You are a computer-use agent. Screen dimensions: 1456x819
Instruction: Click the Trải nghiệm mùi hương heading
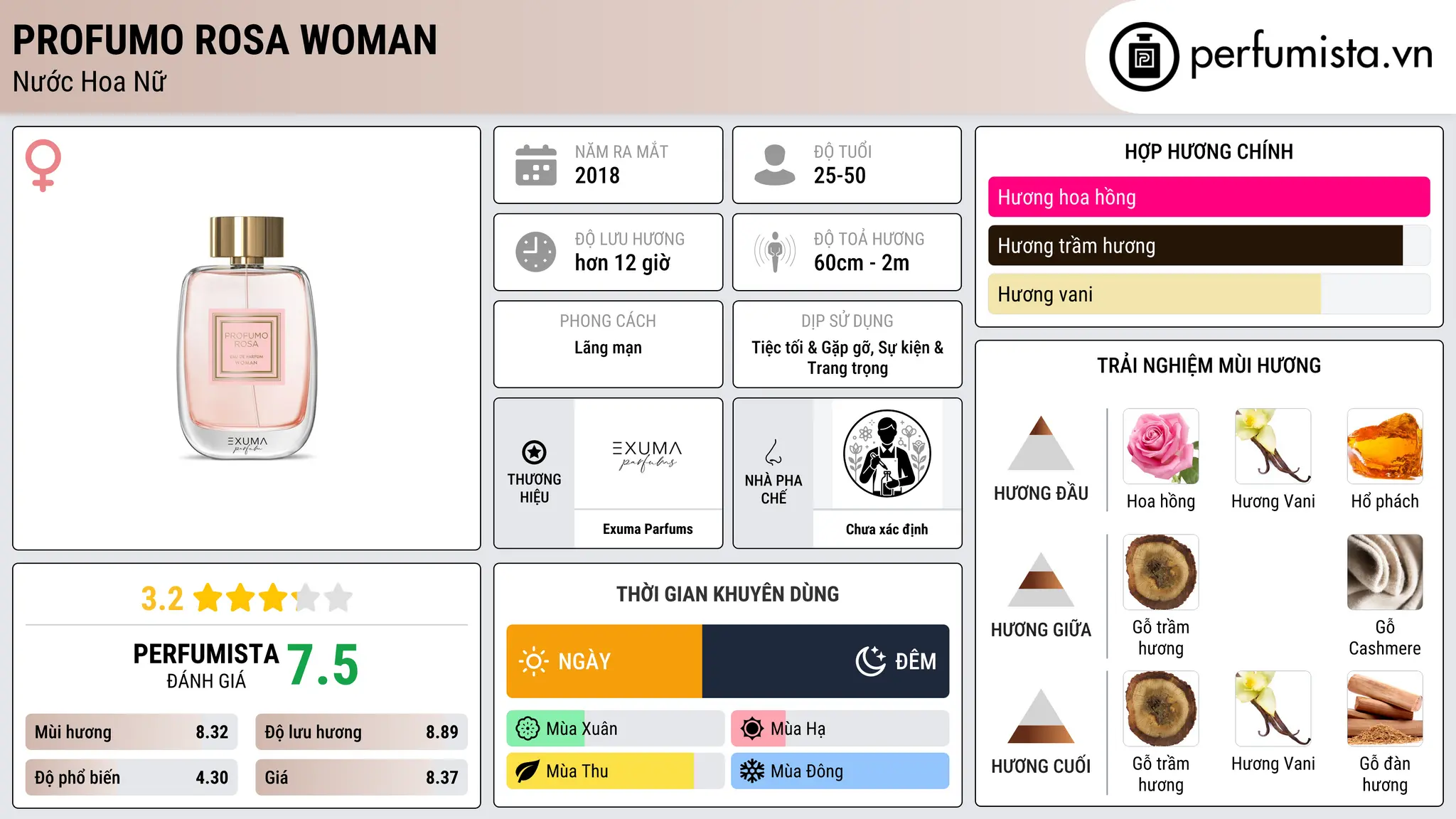(x=1209, y=365)
